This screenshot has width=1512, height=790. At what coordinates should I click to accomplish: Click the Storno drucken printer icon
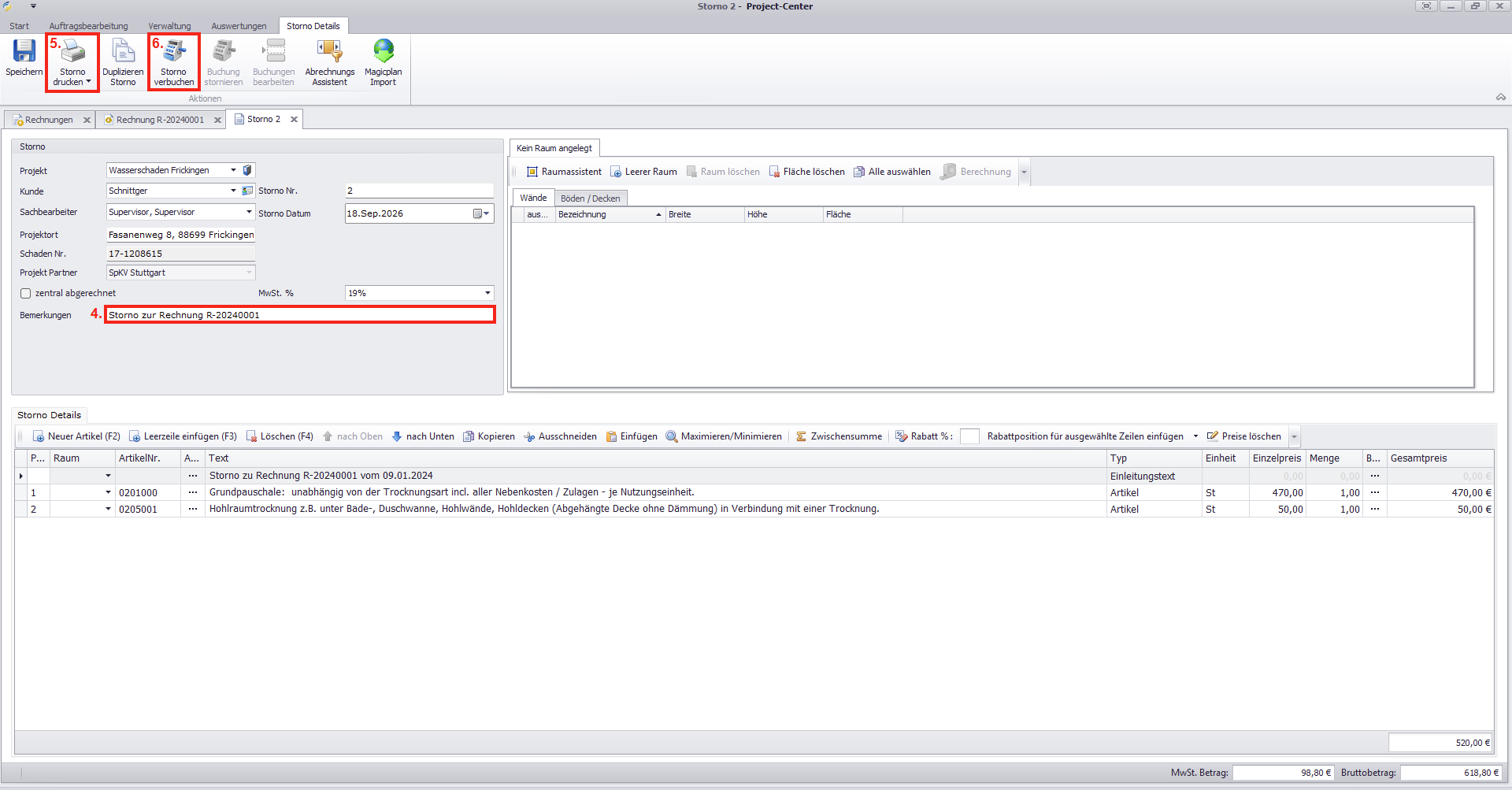coord(72,51)
